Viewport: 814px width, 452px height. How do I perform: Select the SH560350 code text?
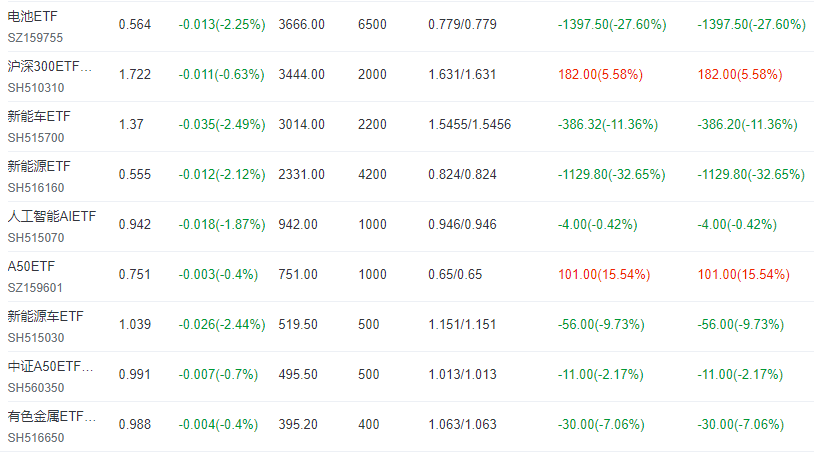pyautogui.click(x=36, y=388)
